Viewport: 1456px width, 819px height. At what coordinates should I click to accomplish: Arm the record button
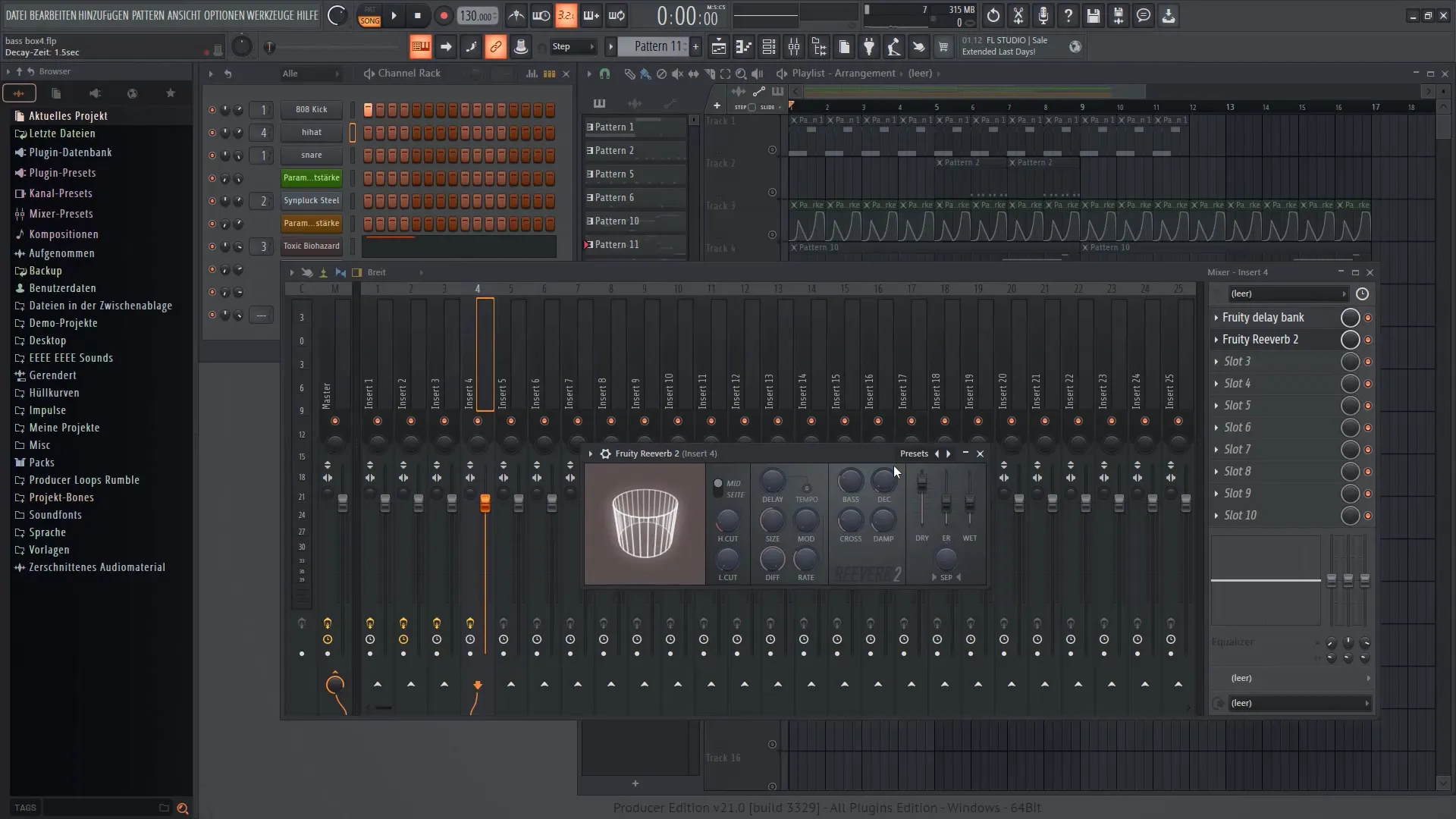tap(444, 15)
